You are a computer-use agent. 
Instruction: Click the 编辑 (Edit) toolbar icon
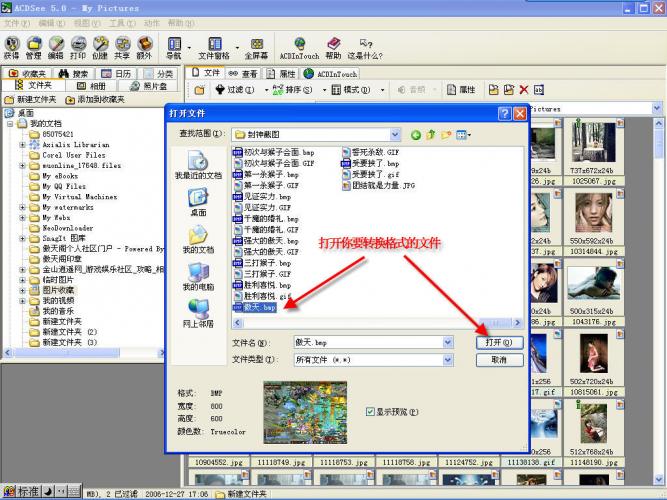[x=56, y=47]
